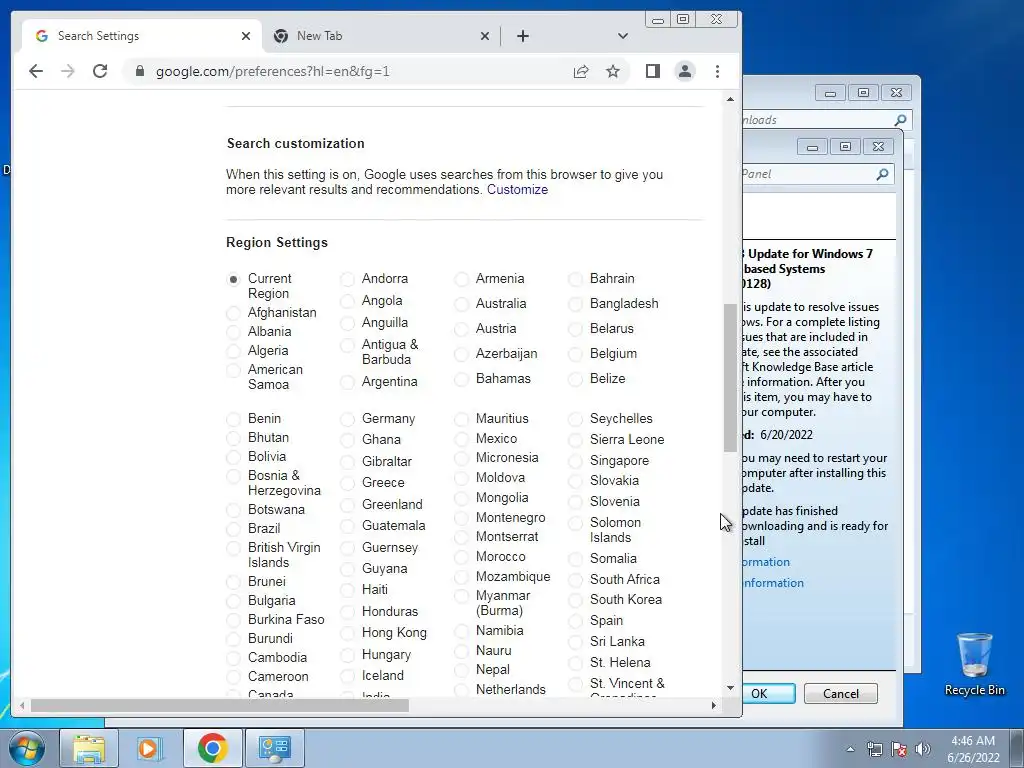
Task: Click the horizontal scrollbar thumb
Action: pyautogui.click(x=219, y=705)
